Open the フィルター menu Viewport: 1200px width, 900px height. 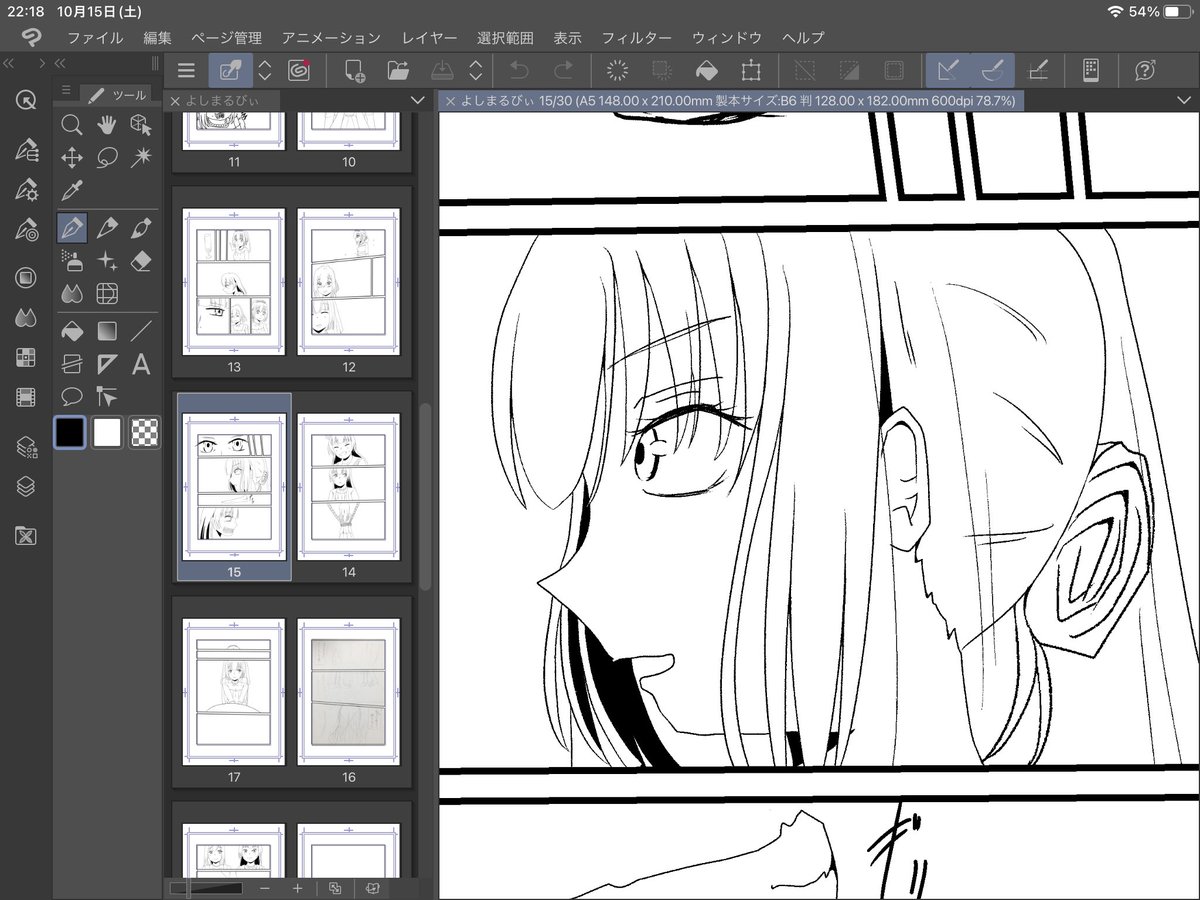coord(636,38)
